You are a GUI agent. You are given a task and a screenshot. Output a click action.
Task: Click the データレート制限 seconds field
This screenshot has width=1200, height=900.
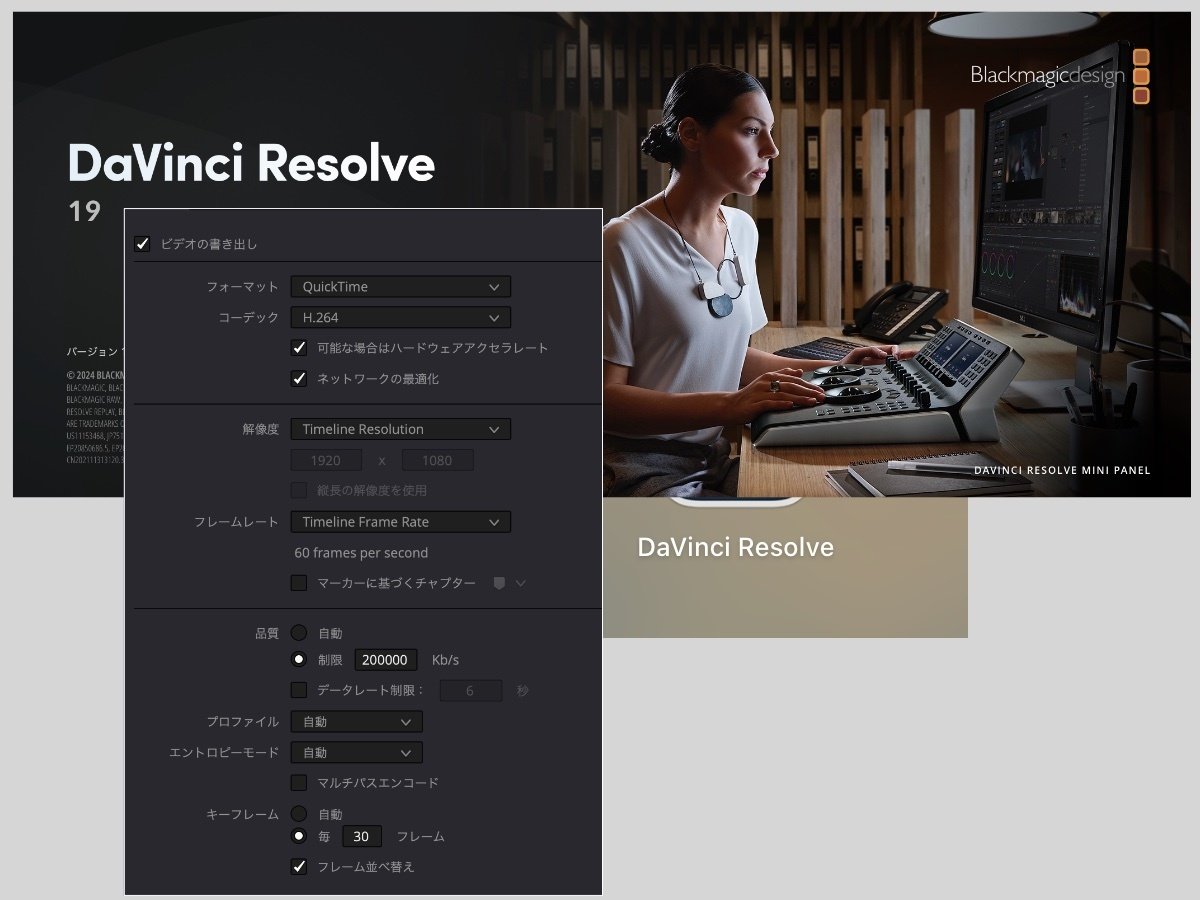(x=470, y=691)
